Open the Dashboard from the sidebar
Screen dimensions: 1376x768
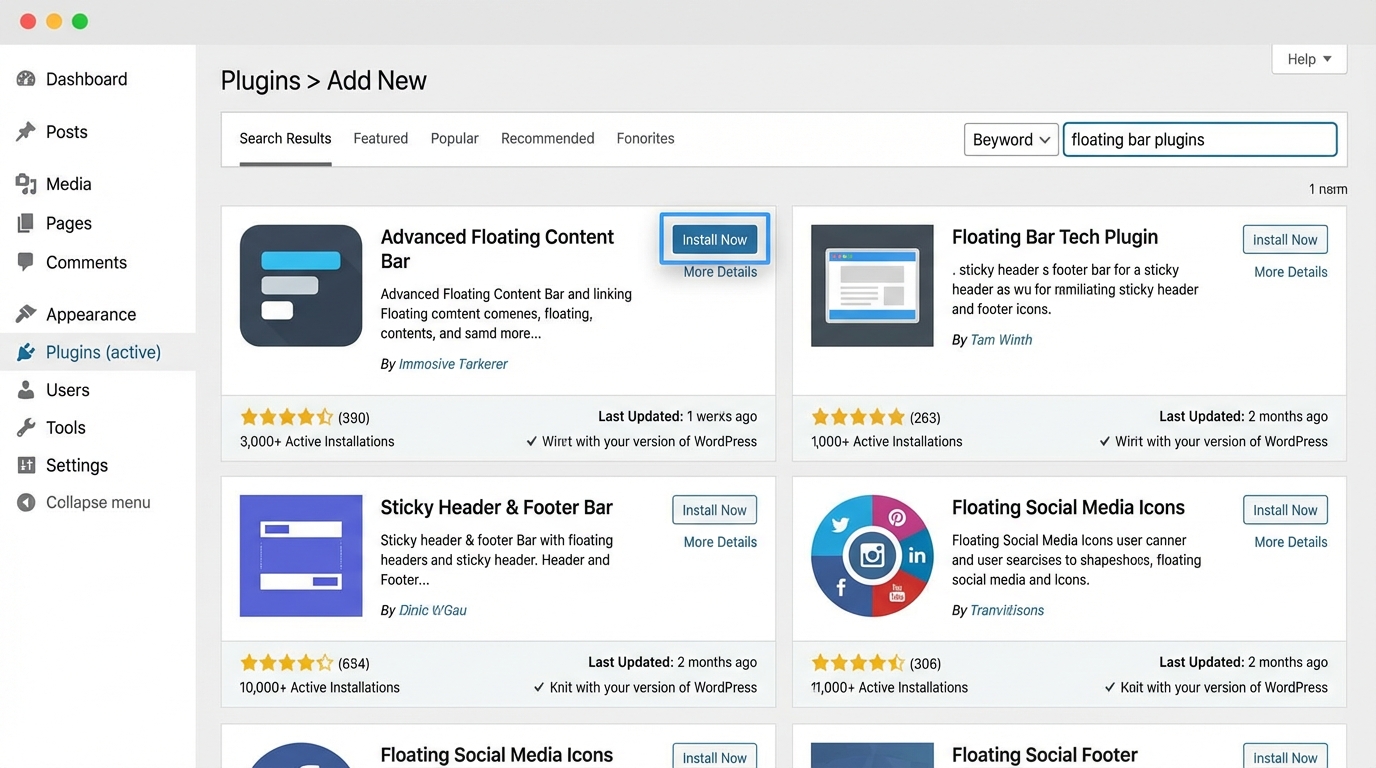[x=25, y=79]
